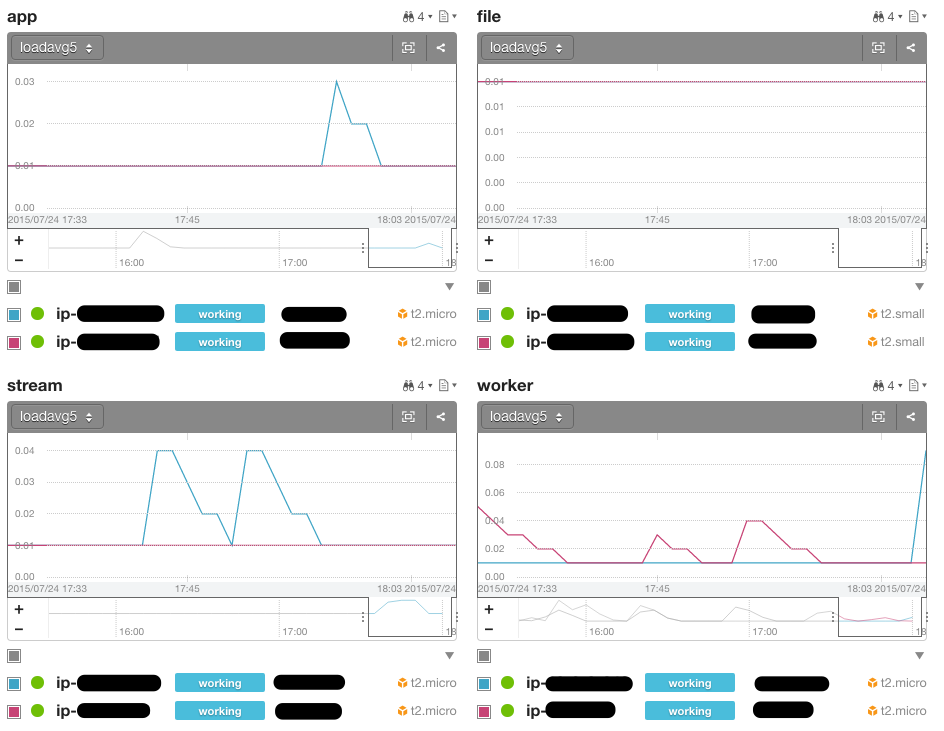This screenshot has height=731, width=944.
Task: Toggle blue series checkbox for first stream host
Action: coord(14,683)
